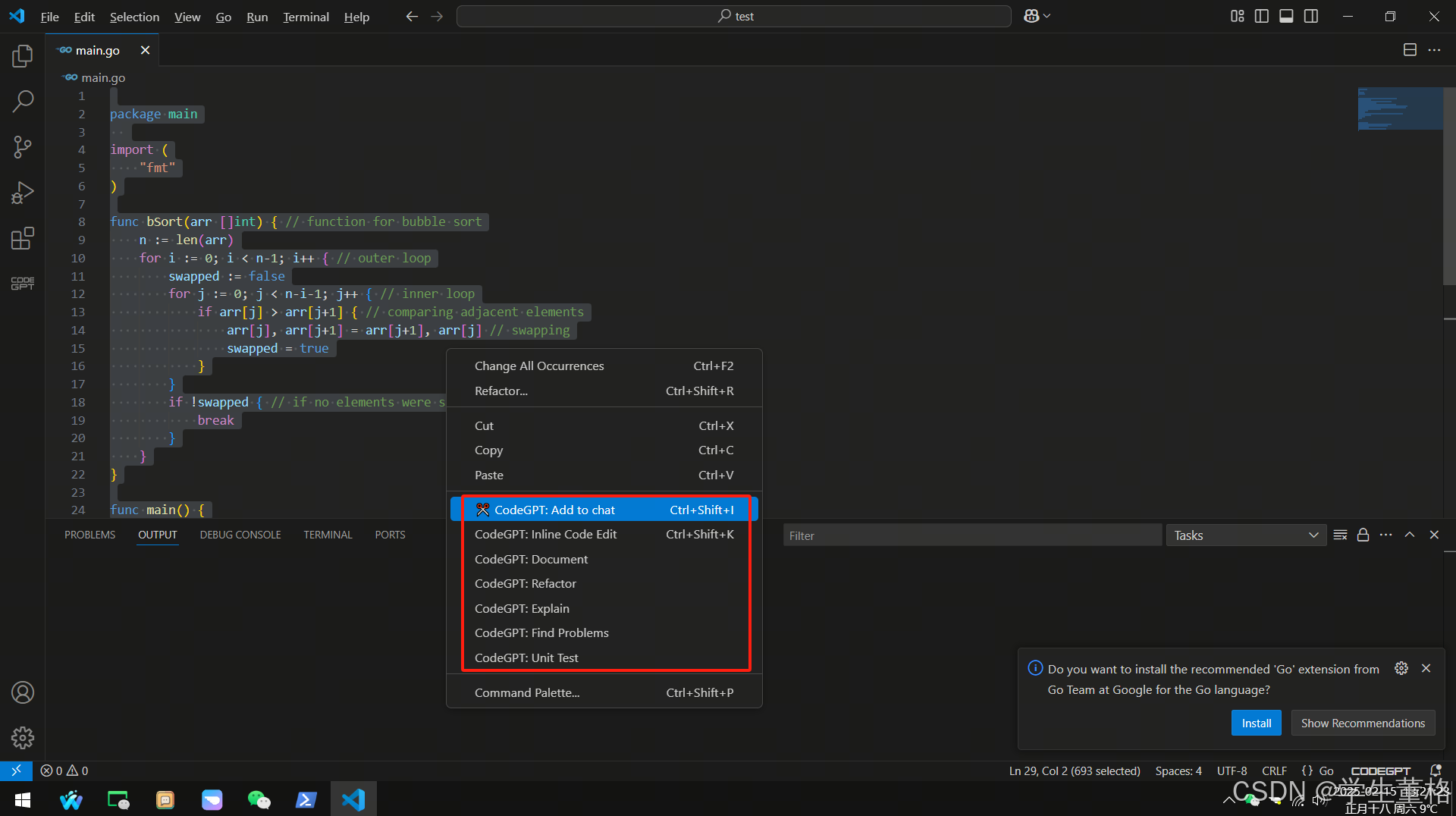Click the notifications bell in status bar
This screenshot has height=816, width=1456.
point(1436,770)
